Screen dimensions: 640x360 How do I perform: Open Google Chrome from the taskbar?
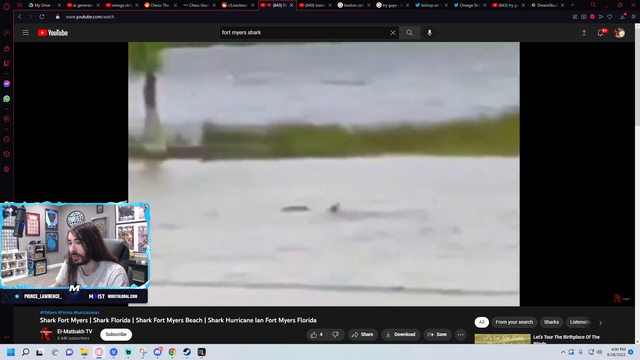pyautogui.click(x=172, y=352)
